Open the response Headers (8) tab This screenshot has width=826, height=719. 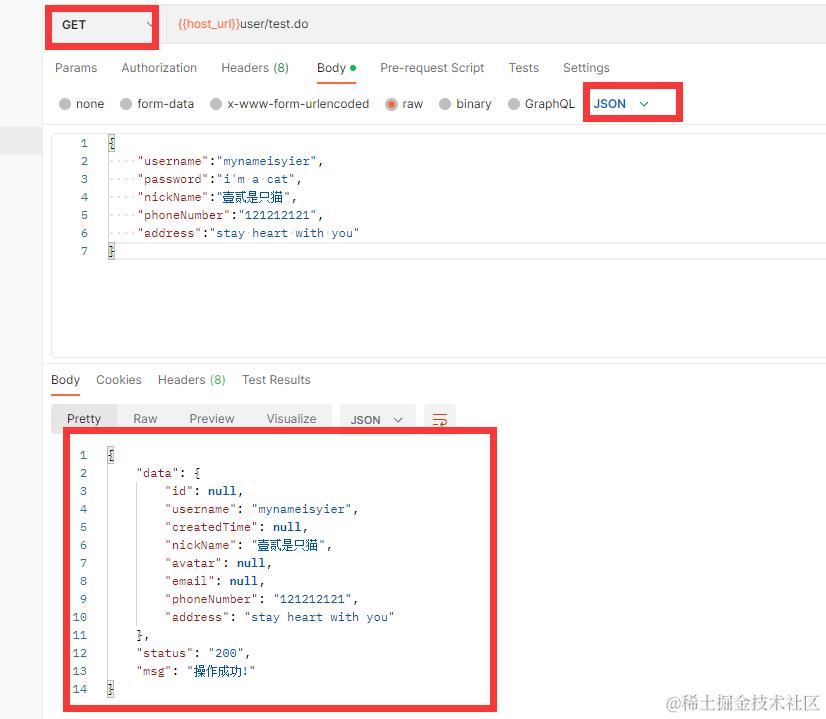tap(192, 380)
